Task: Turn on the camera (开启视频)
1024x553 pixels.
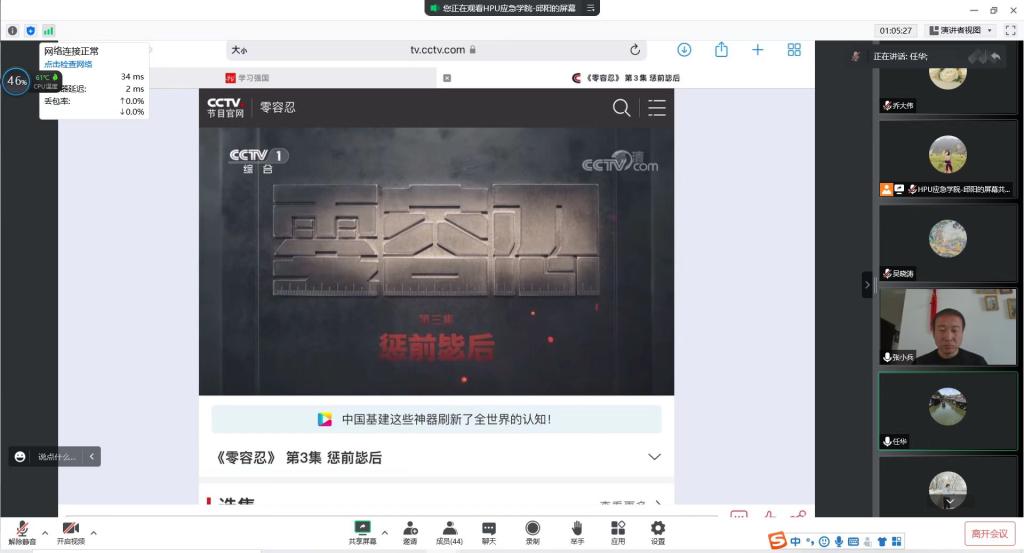Action: (x=70, y=532)
